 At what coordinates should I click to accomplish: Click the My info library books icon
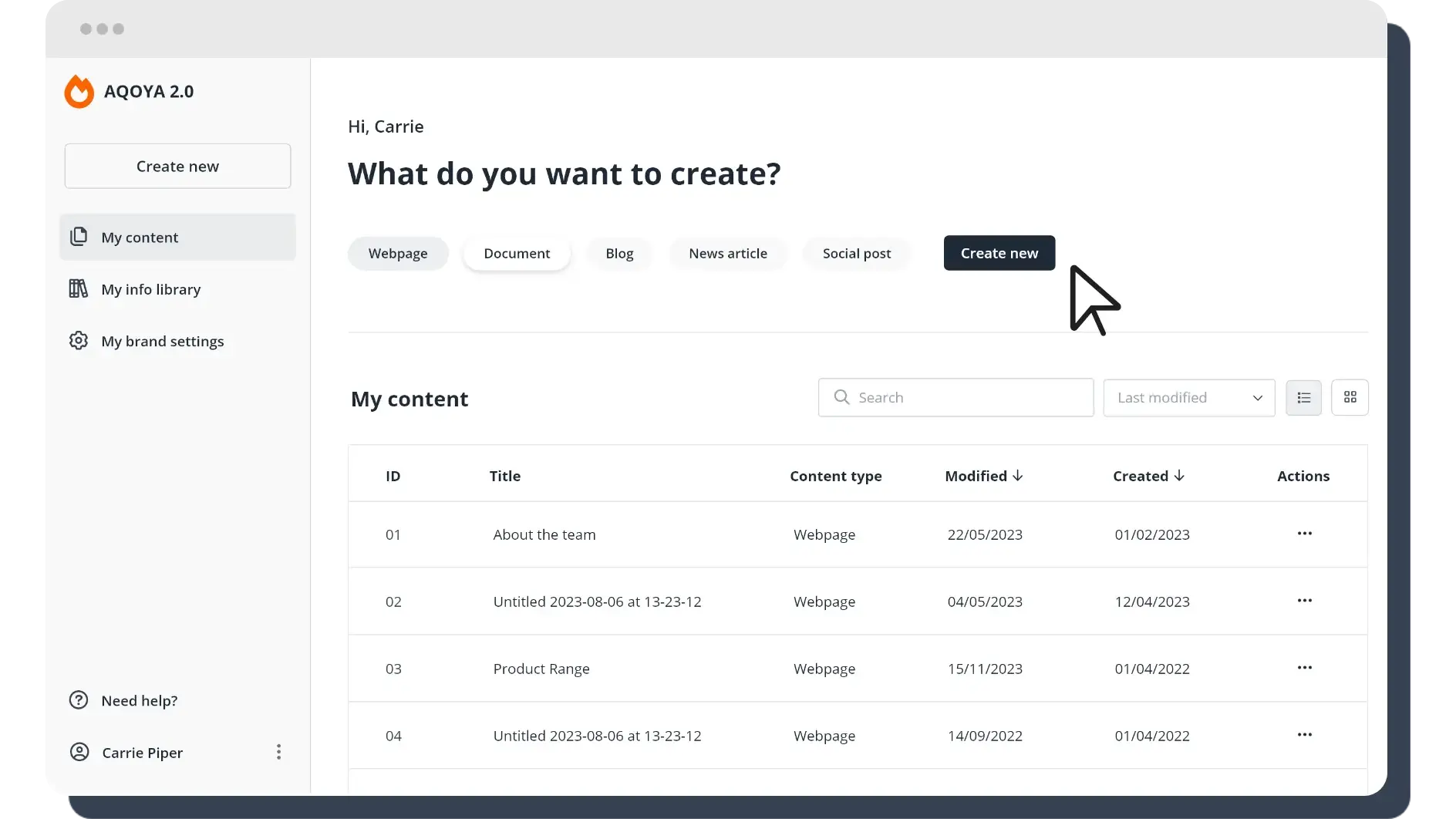click(x=79, y=289)
